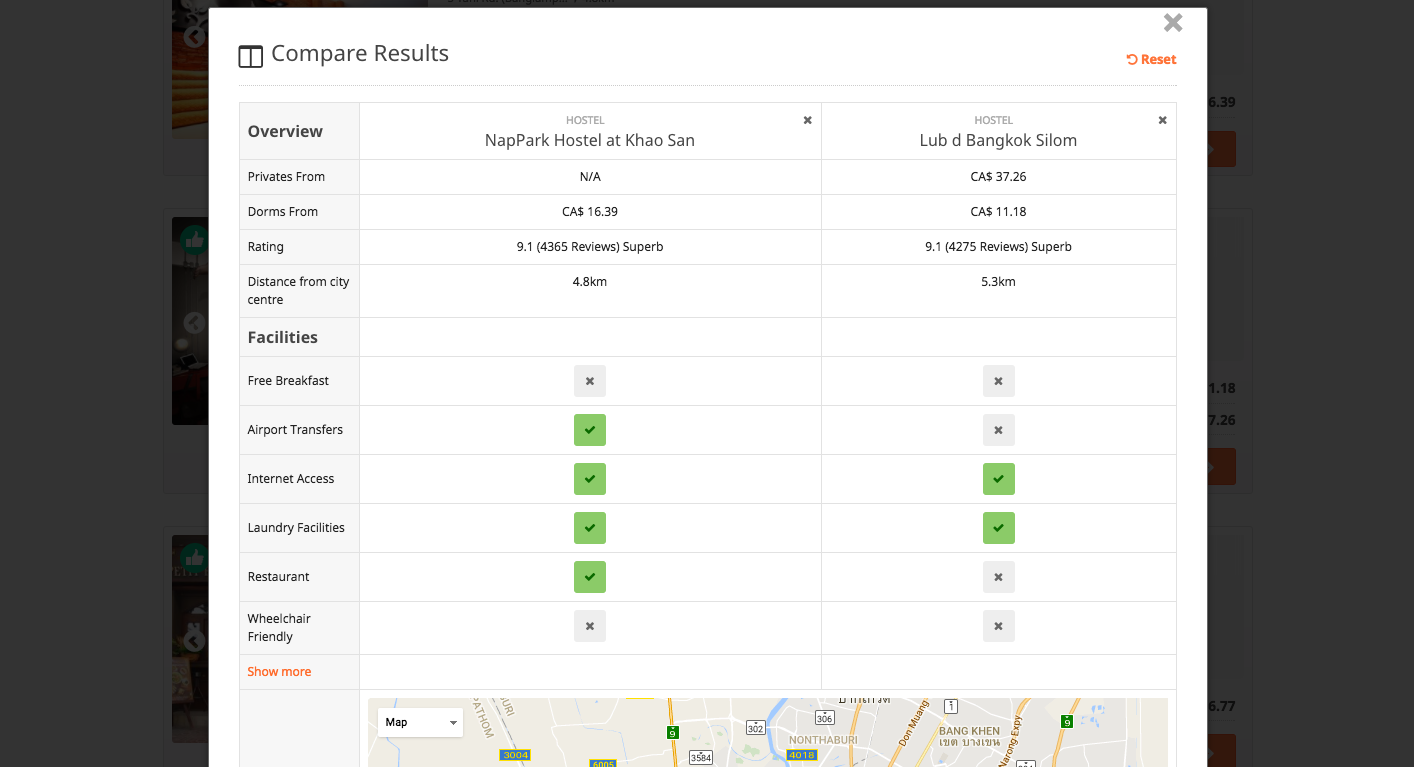The width and height of the screenshot is (1414, 767).
Task: Click the compare icon beside Compare Results title
Action: point(250,56)
